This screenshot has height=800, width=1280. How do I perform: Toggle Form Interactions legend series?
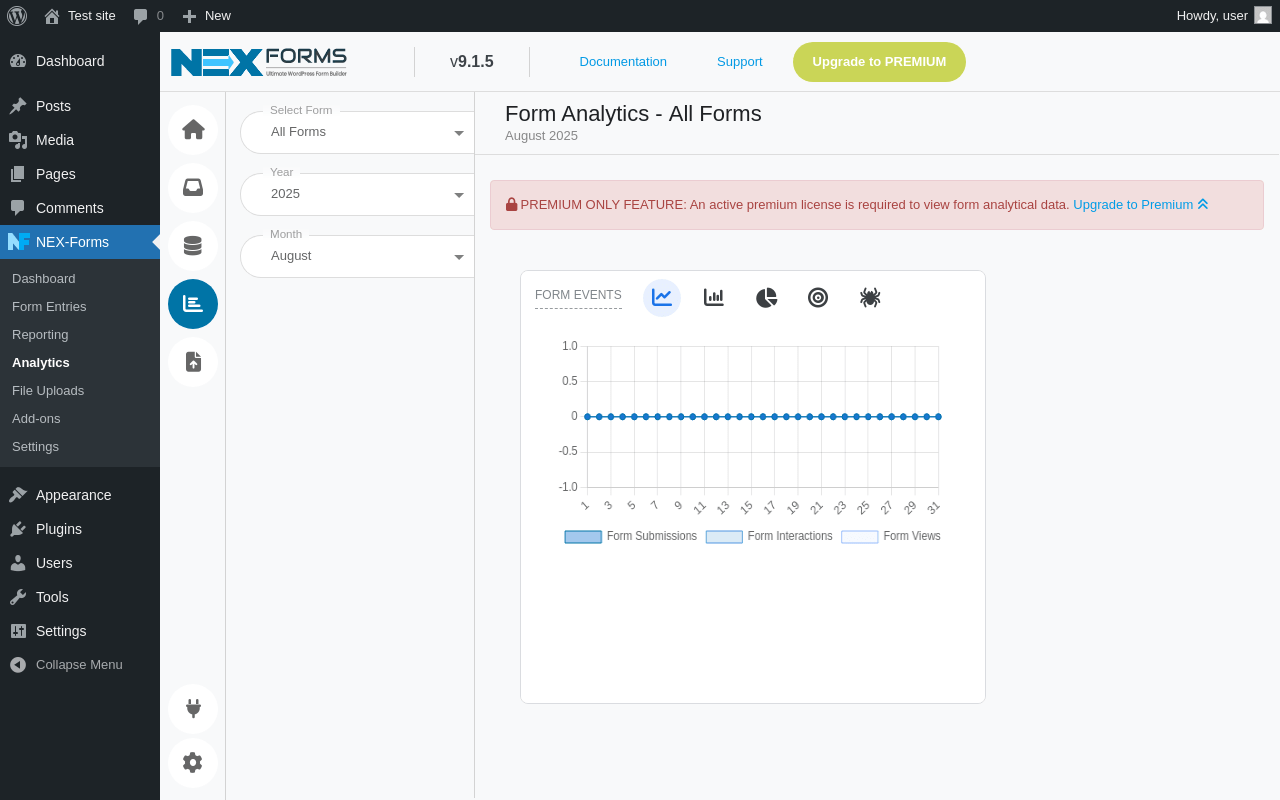click(769, 537)
